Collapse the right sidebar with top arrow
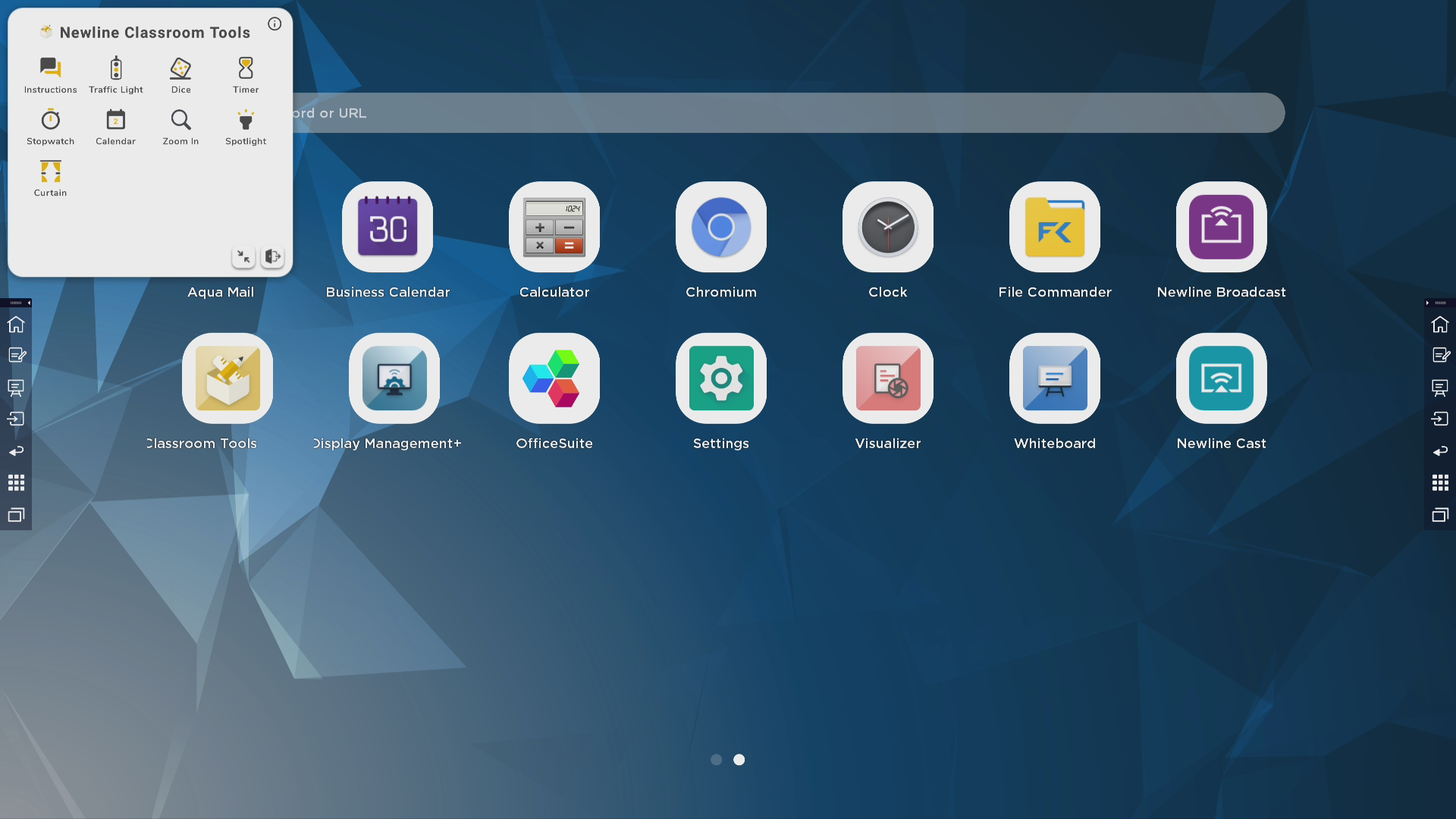 click(x=1427, y=303)
